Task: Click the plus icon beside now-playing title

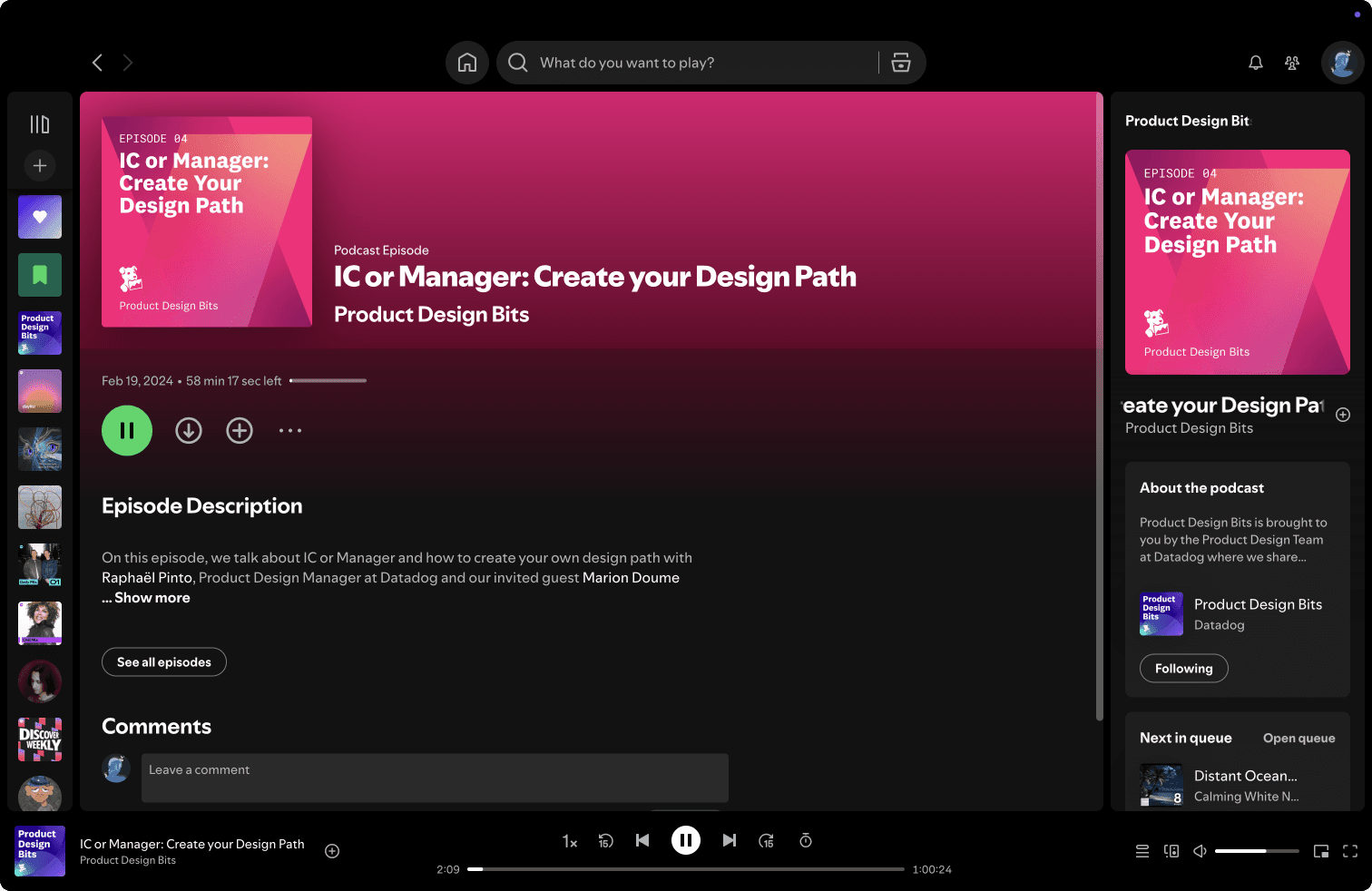Action: [332, 851]
